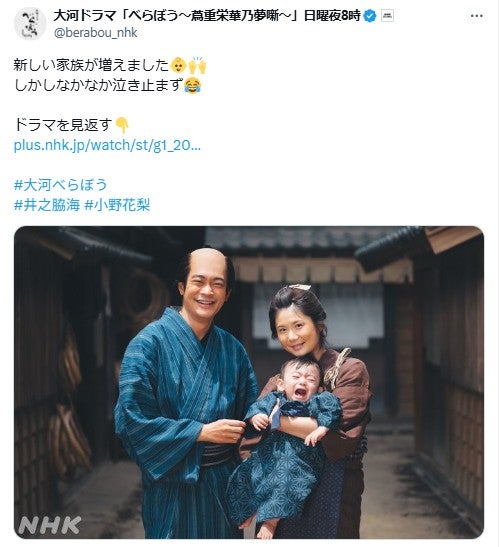Click the pointing-down hand emoji
Image resolution: width=500 pixels, height=547 pixels.
pos(122,125)
